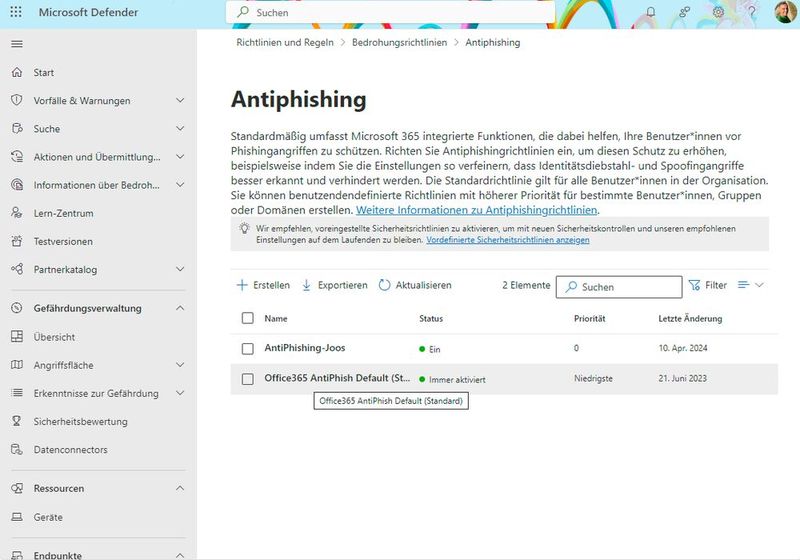Image resolution: width=800 pixels, height=560 pixels.
Task: Expand Vorfälle & Warnungen chevron
Action: [180, 100]
